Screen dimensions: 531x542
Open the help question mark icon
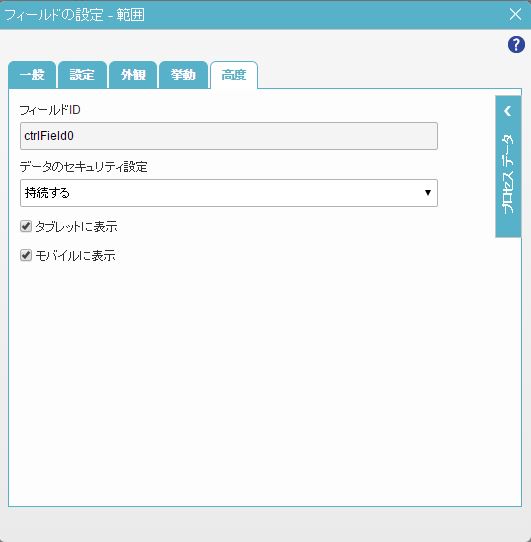pyautogui.click(x=516, y=45)
